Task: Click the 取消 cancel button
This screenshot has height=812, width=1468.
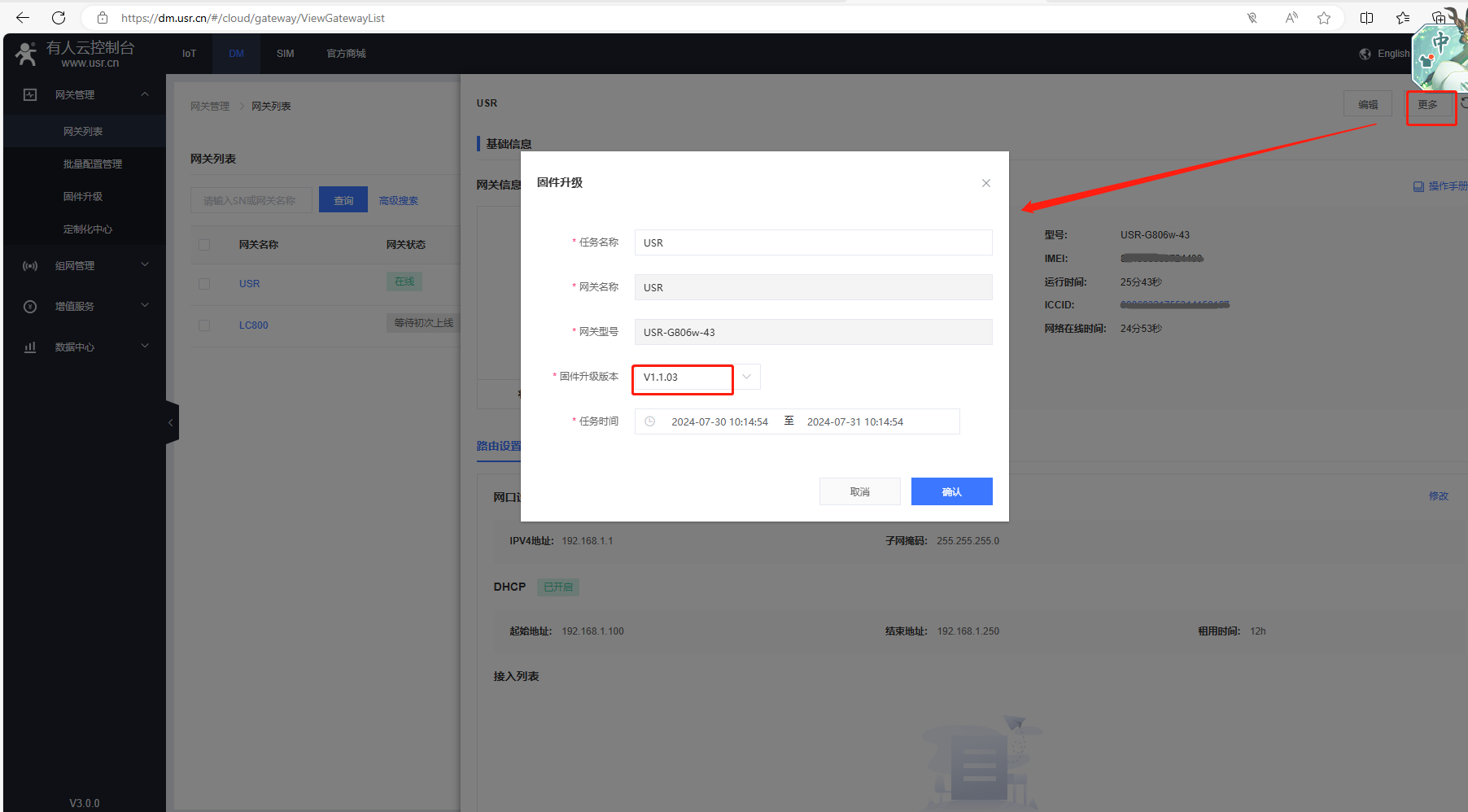Action: click(x=859, y=491)
